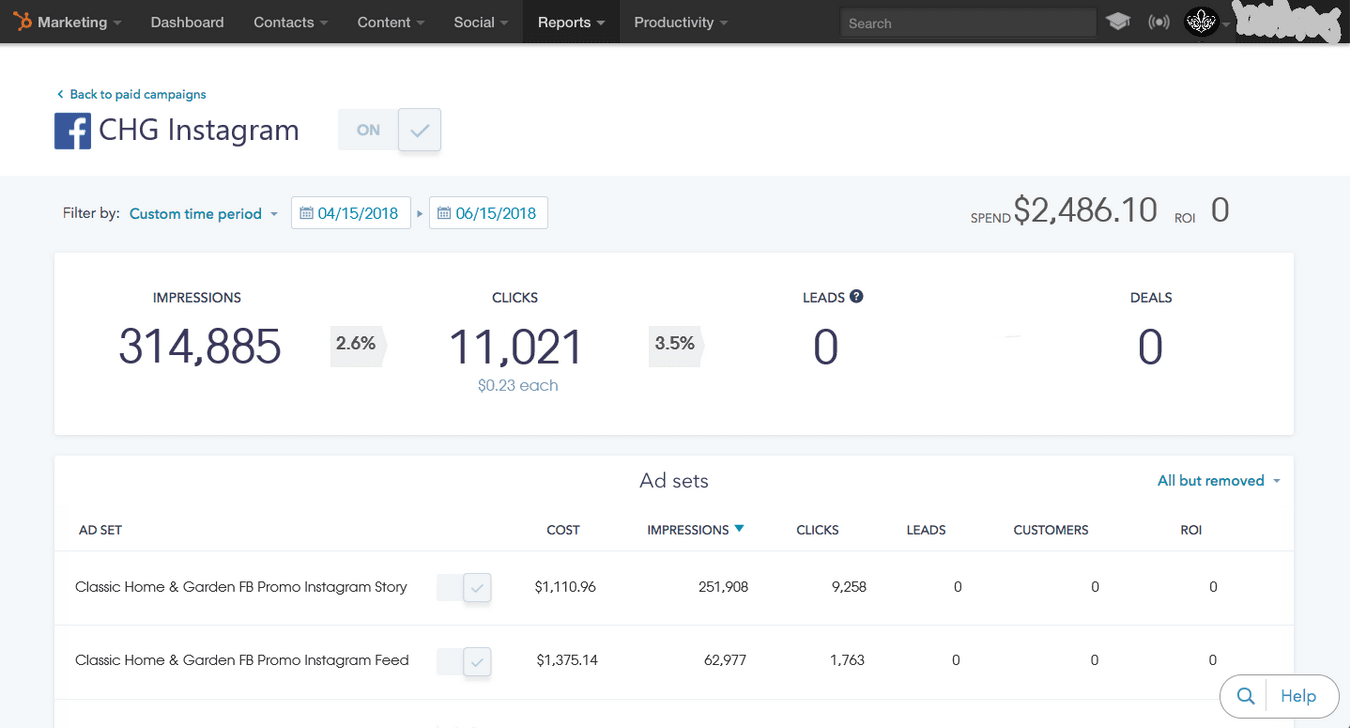
Task: Click the Impressions sort arrow icon
Action: (739, 528)
